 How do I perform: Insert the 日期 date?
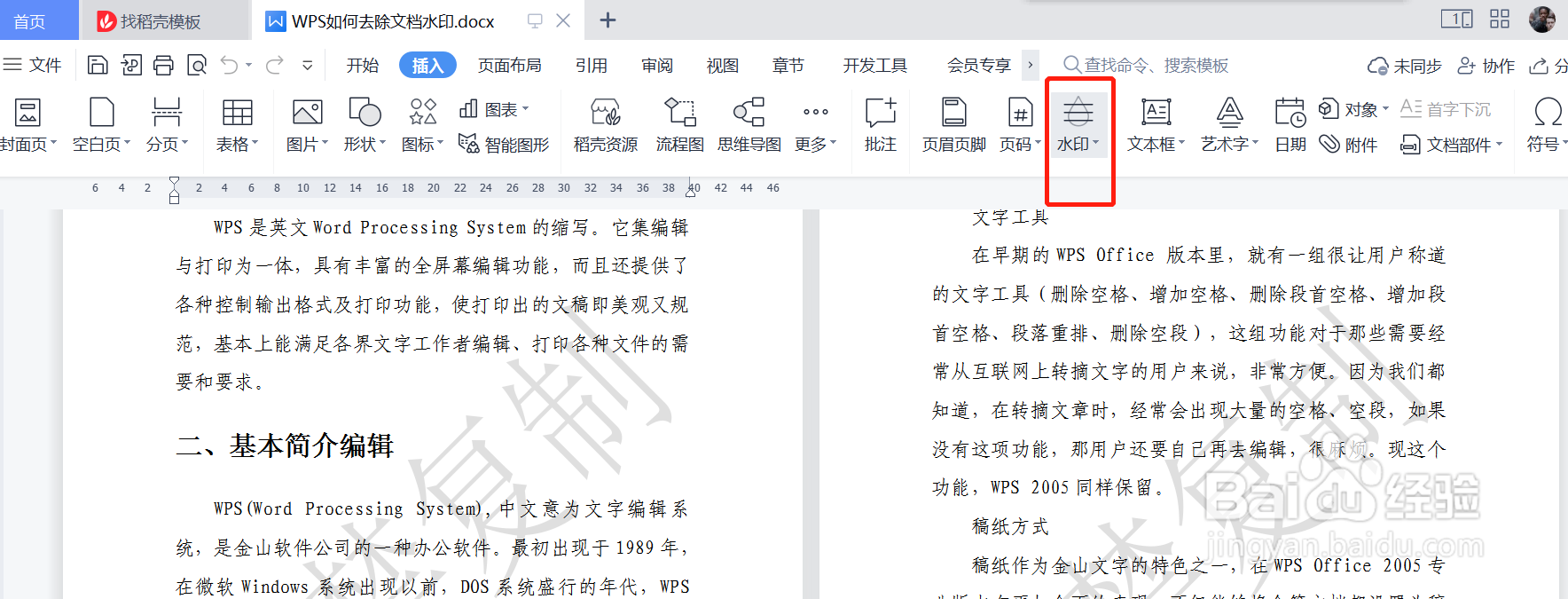click(x=1290, y=124)
